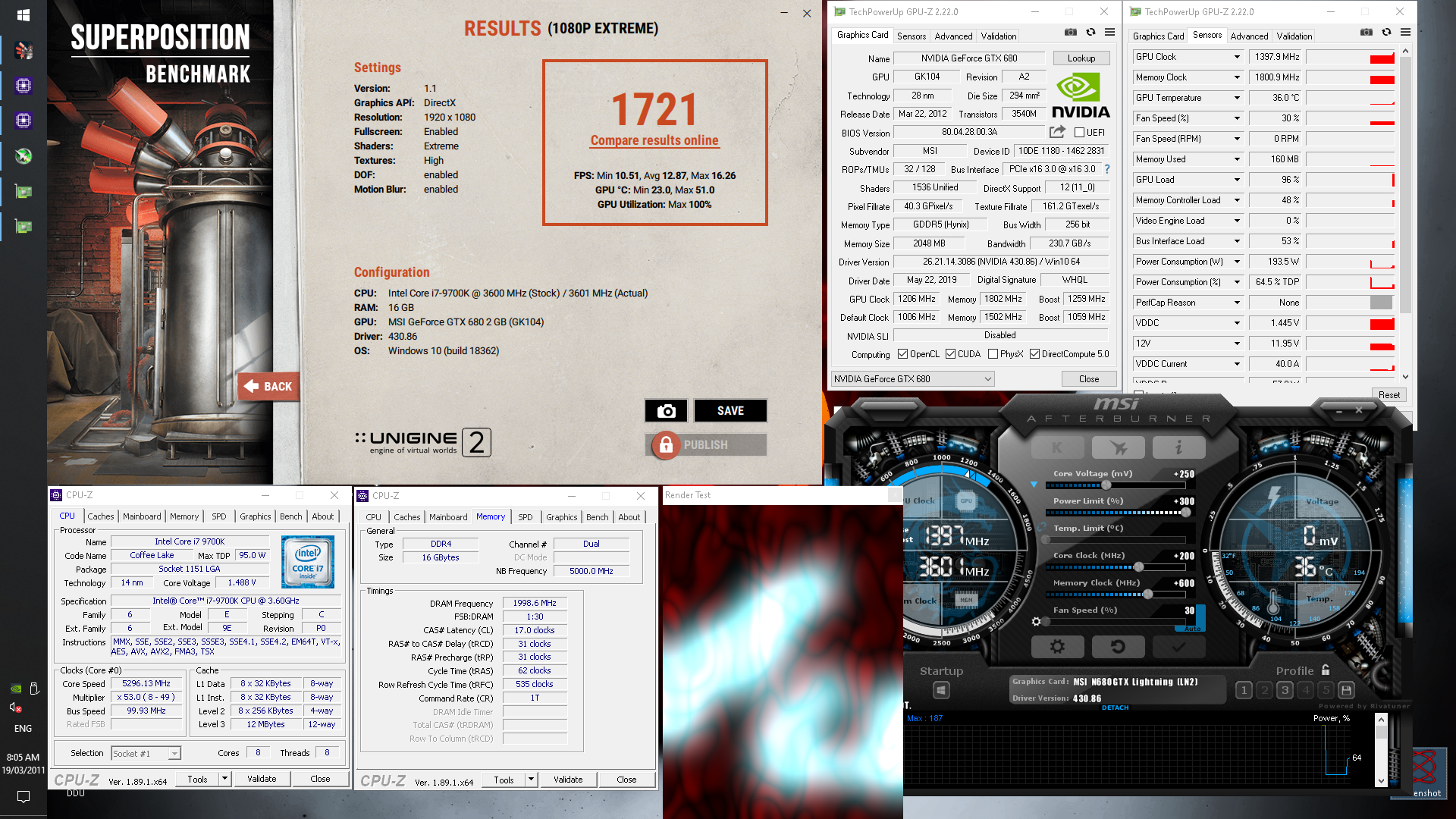Image resolution: width=1456 pixels, height=819 pixels.
Task: Switch to Caches tab in left CPU-Z window
Action: 100,516
